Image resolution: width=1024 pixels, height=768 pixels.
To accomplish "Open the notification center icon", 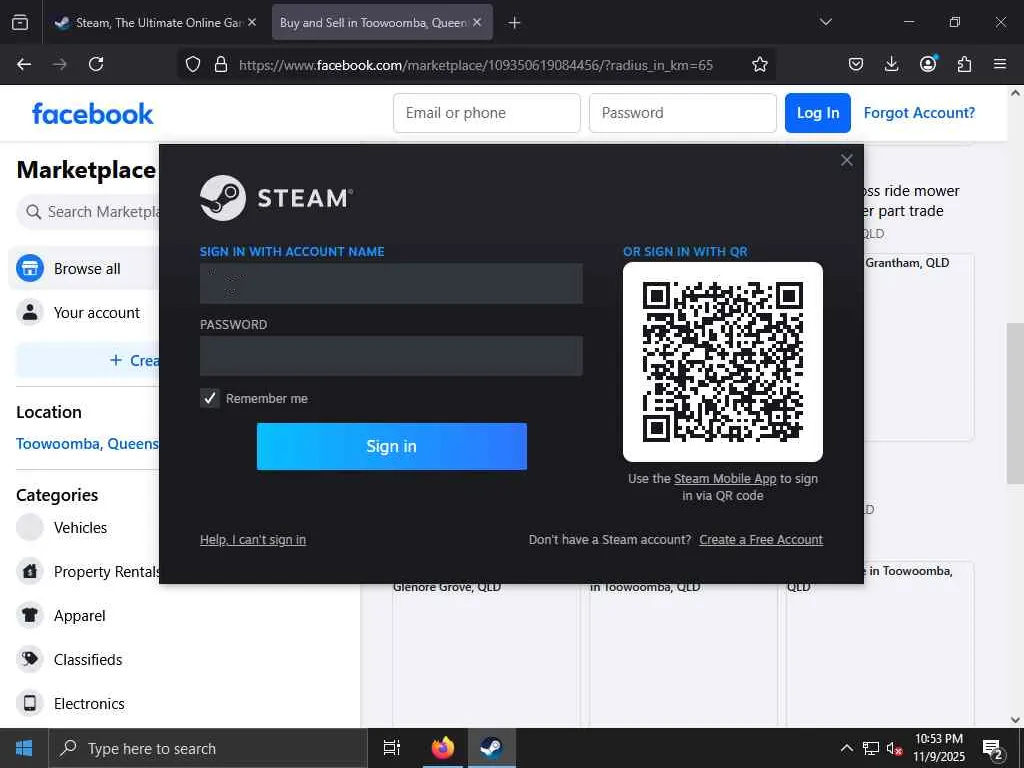I will click(x=993, y=749).
